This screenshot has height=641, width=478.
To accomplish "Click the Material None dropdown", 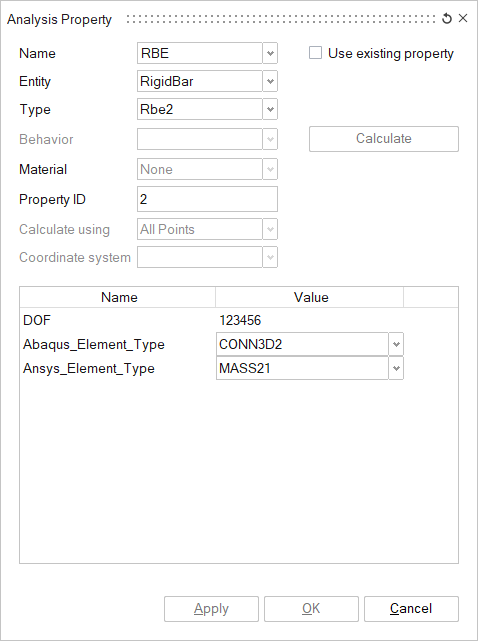I will (207, 169).
